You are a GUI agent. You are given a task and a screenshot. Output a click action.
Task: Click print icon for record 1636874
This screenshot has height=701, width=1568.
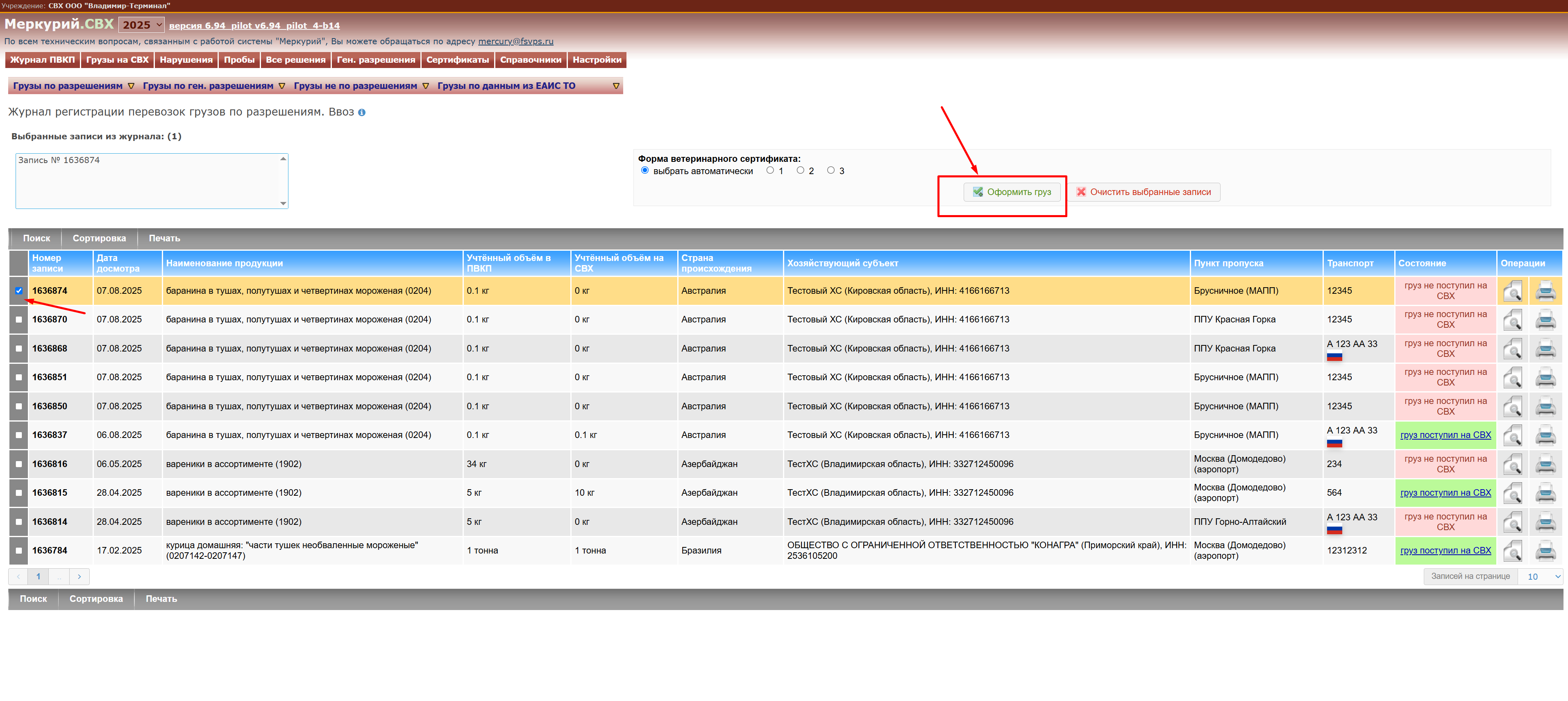tap(1545, 291)
